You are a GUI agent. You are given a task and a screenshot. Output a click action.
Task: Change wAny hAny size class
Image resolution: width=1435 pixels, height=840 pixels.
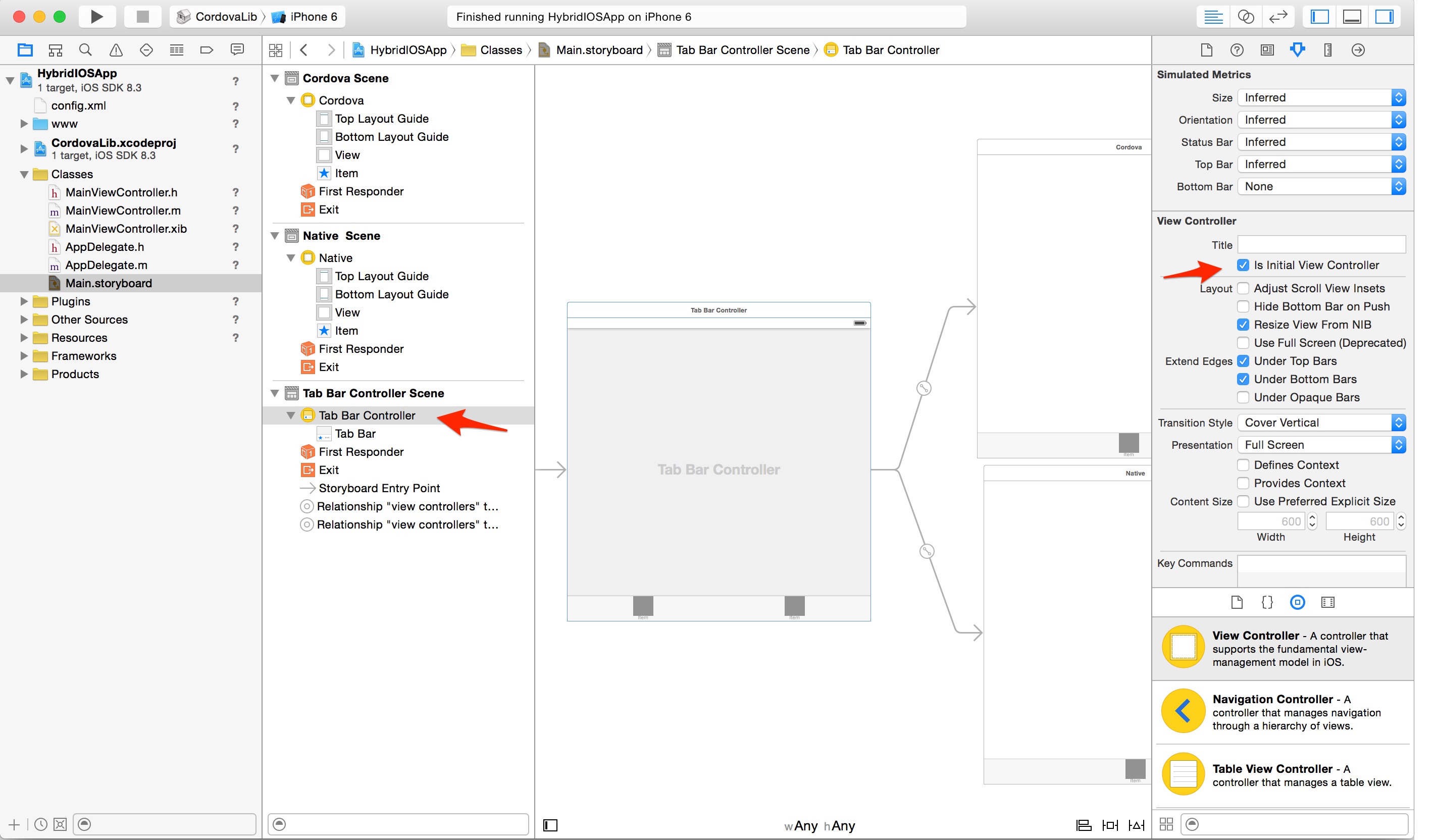819,826
